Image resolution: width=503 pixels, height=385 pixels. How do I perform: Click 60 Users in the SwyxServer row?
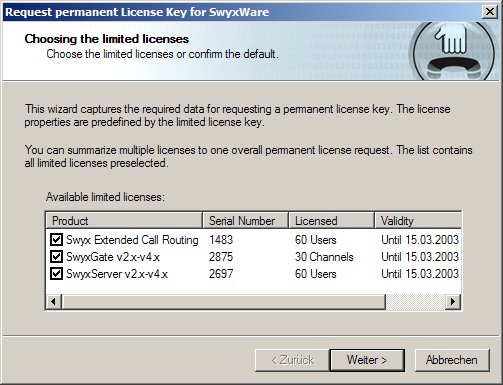[315, 274]
